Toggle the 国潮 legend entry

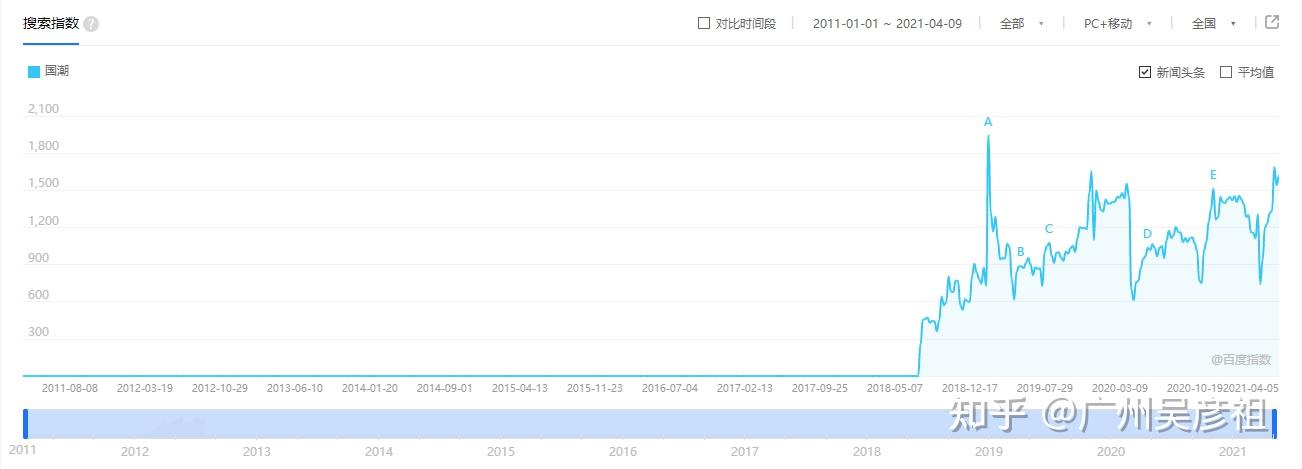48,71
